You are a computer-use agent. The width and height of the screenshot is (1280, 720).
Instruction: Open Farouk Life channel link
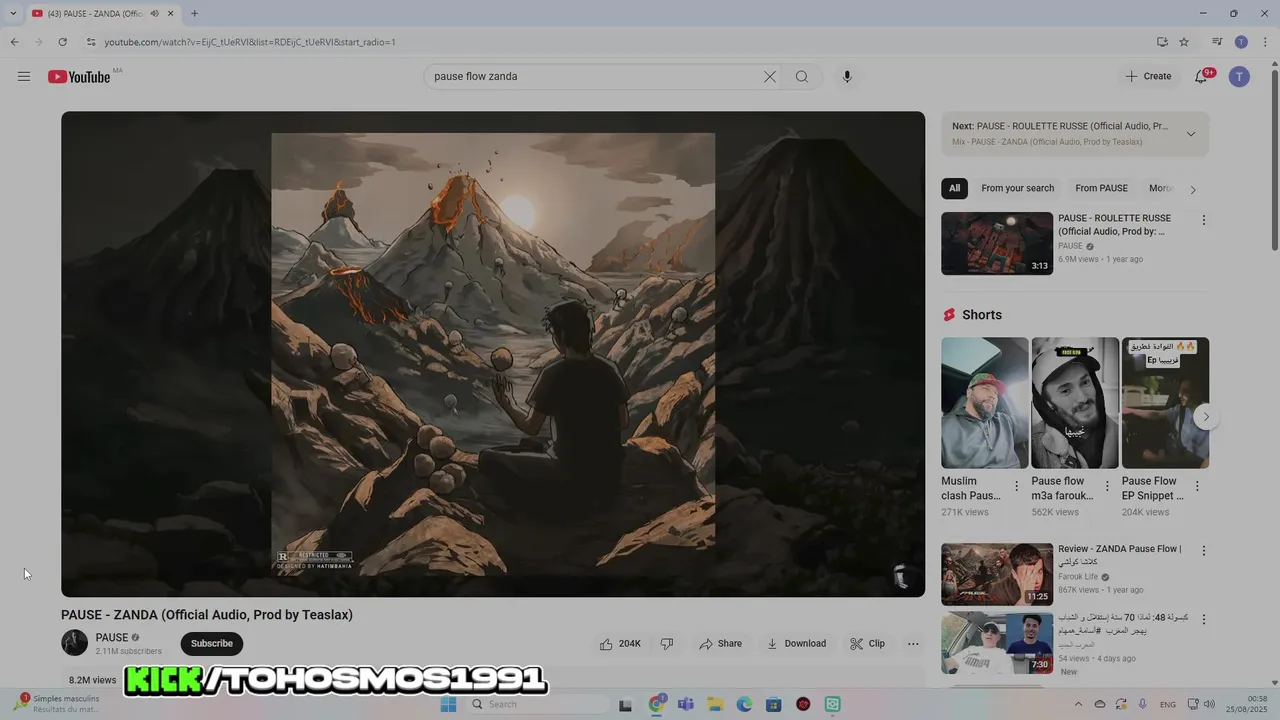pos(1078,577)
